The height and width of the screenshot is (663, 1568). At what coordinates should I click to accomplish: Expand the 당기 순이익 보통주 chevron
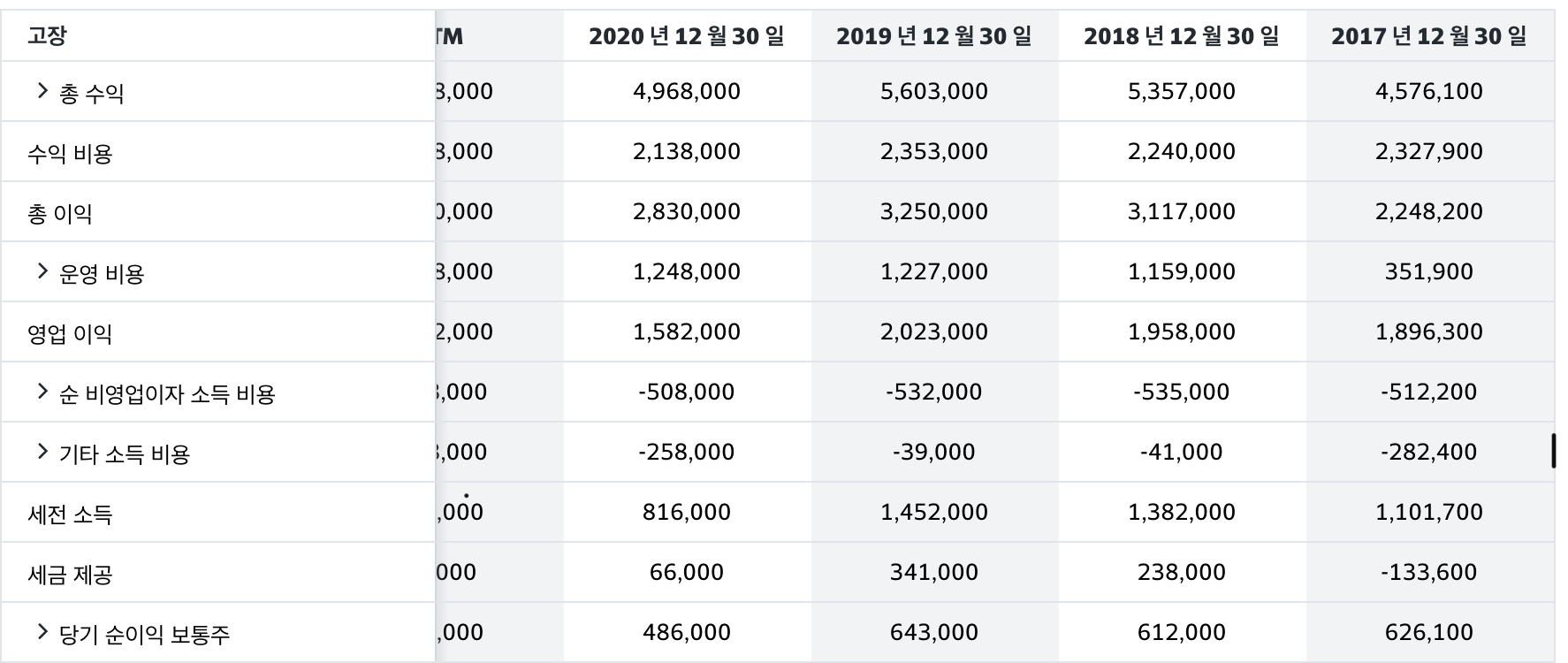click(x=42, y=632)
